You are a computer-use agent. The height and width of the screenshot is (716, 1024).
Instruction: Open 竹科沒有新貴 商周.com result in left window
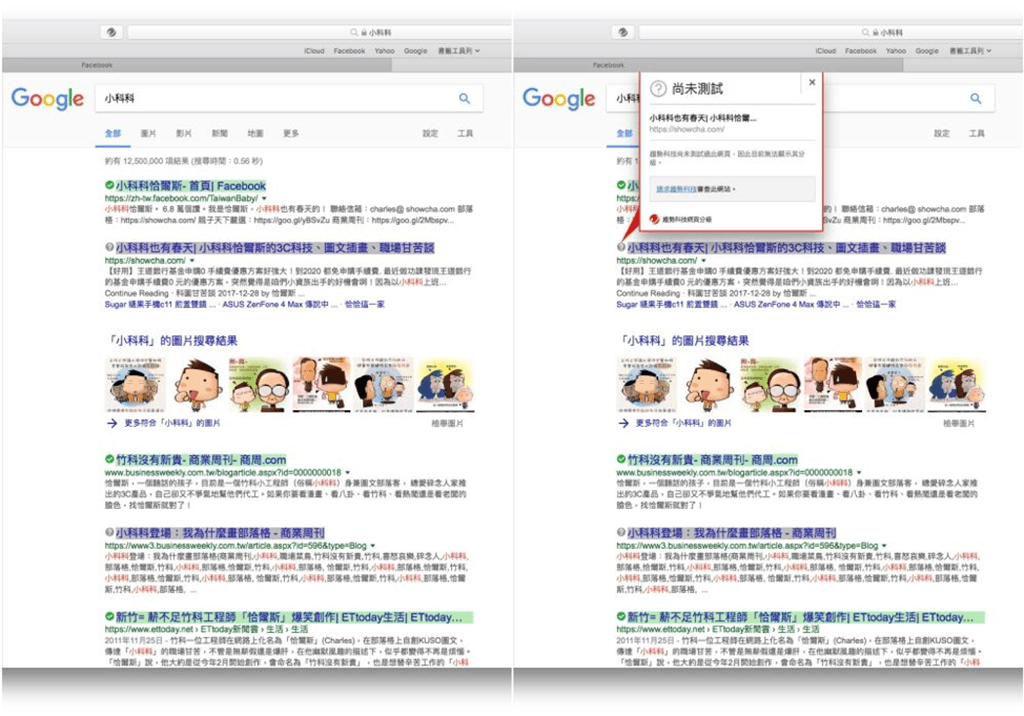click(201, 459)
